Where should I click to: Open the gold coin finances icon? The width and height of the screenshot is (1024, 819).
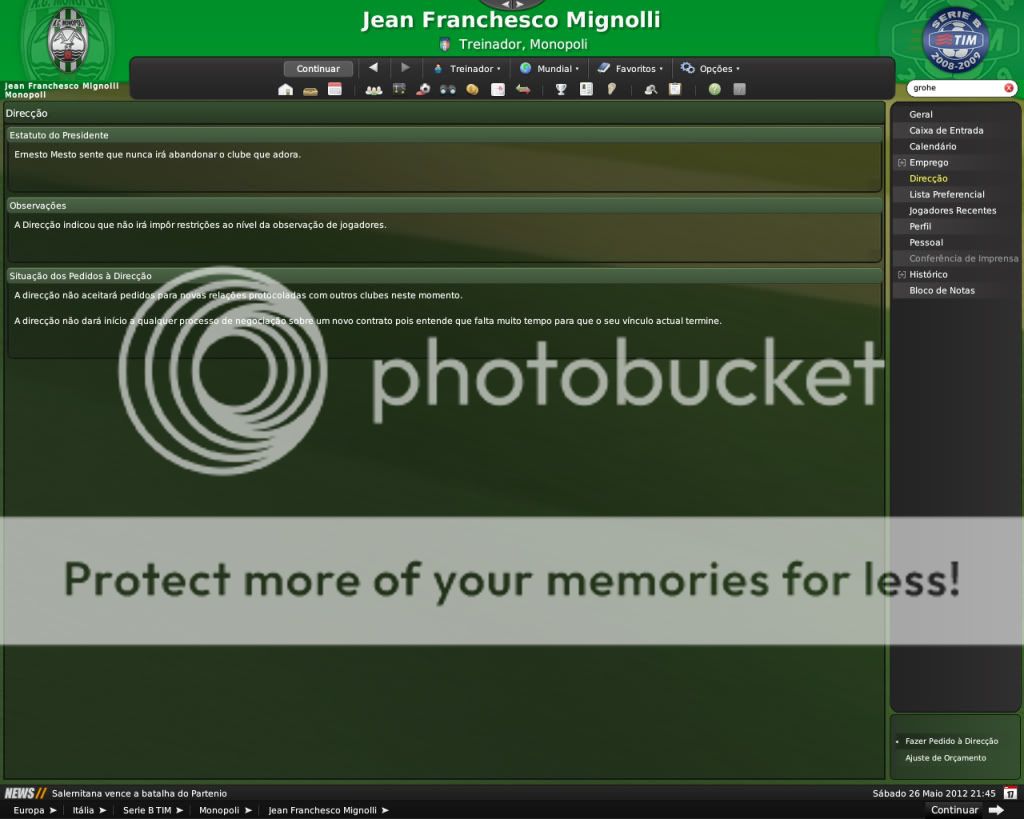472,89
